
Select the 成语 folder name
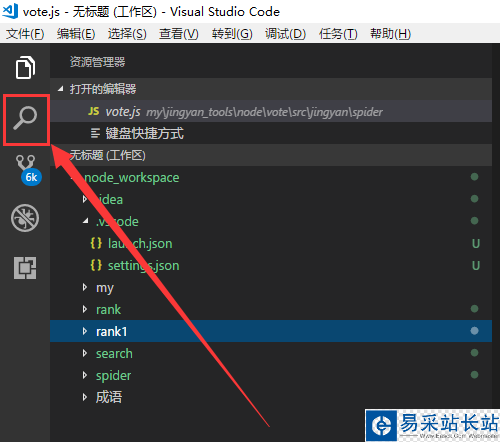tap(109, 397)
